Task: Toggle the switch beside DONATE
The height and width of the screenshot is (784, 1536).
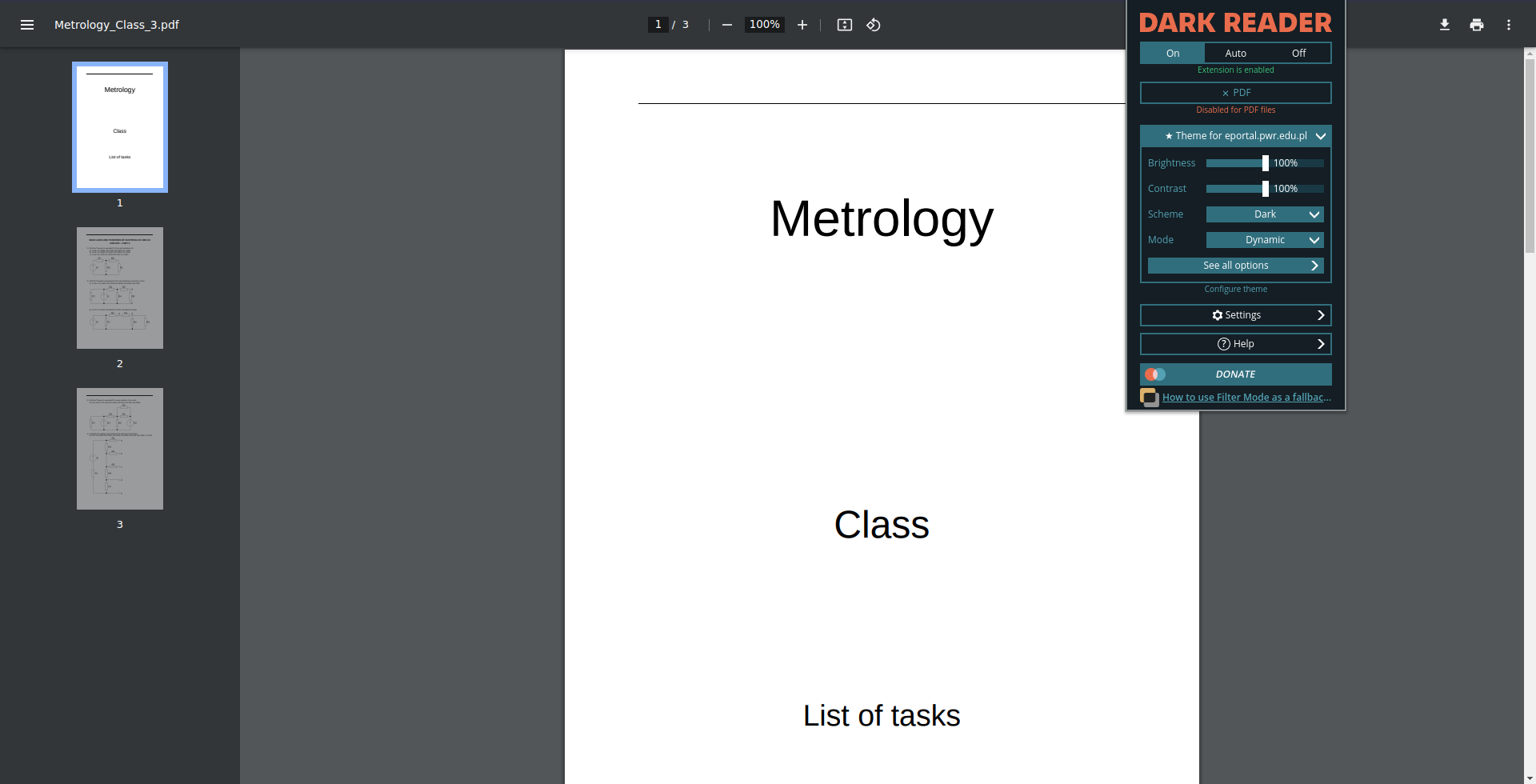Action: pos(1155,374)
